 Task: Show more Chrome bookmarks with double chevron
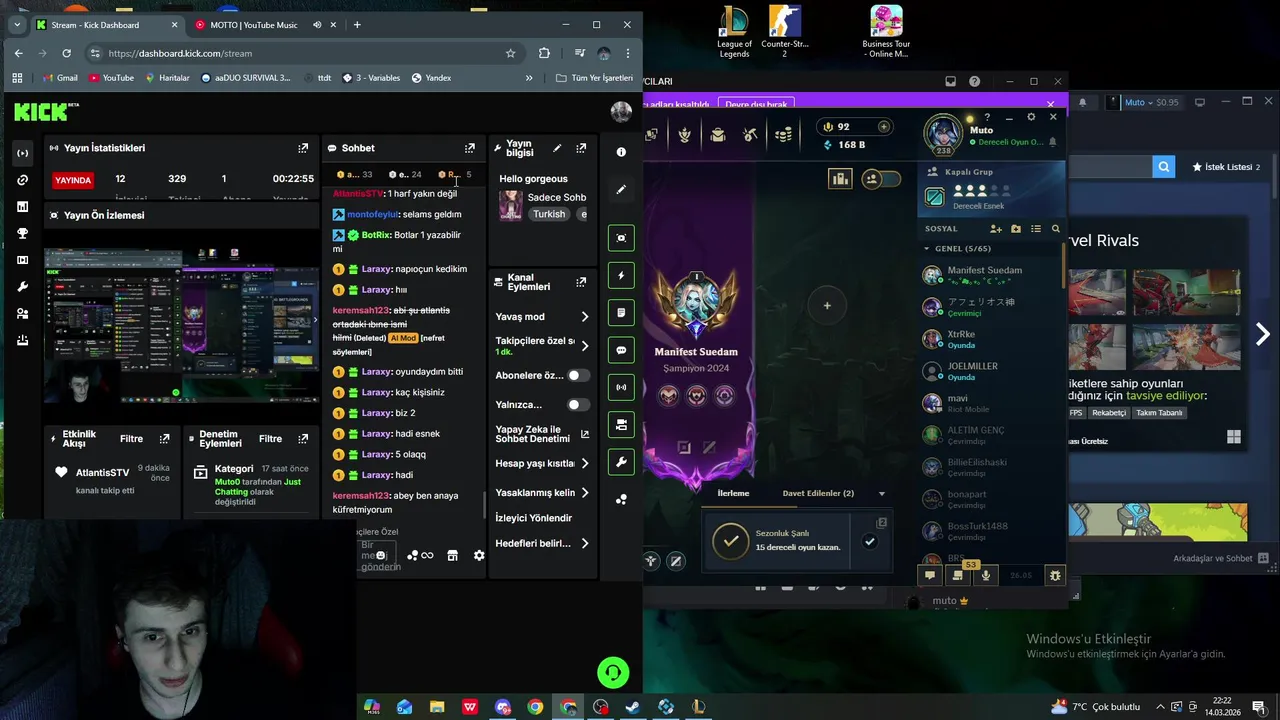point(529,78)
